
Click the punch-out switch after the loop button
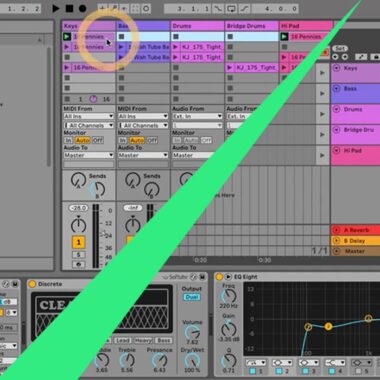point(244,9)
